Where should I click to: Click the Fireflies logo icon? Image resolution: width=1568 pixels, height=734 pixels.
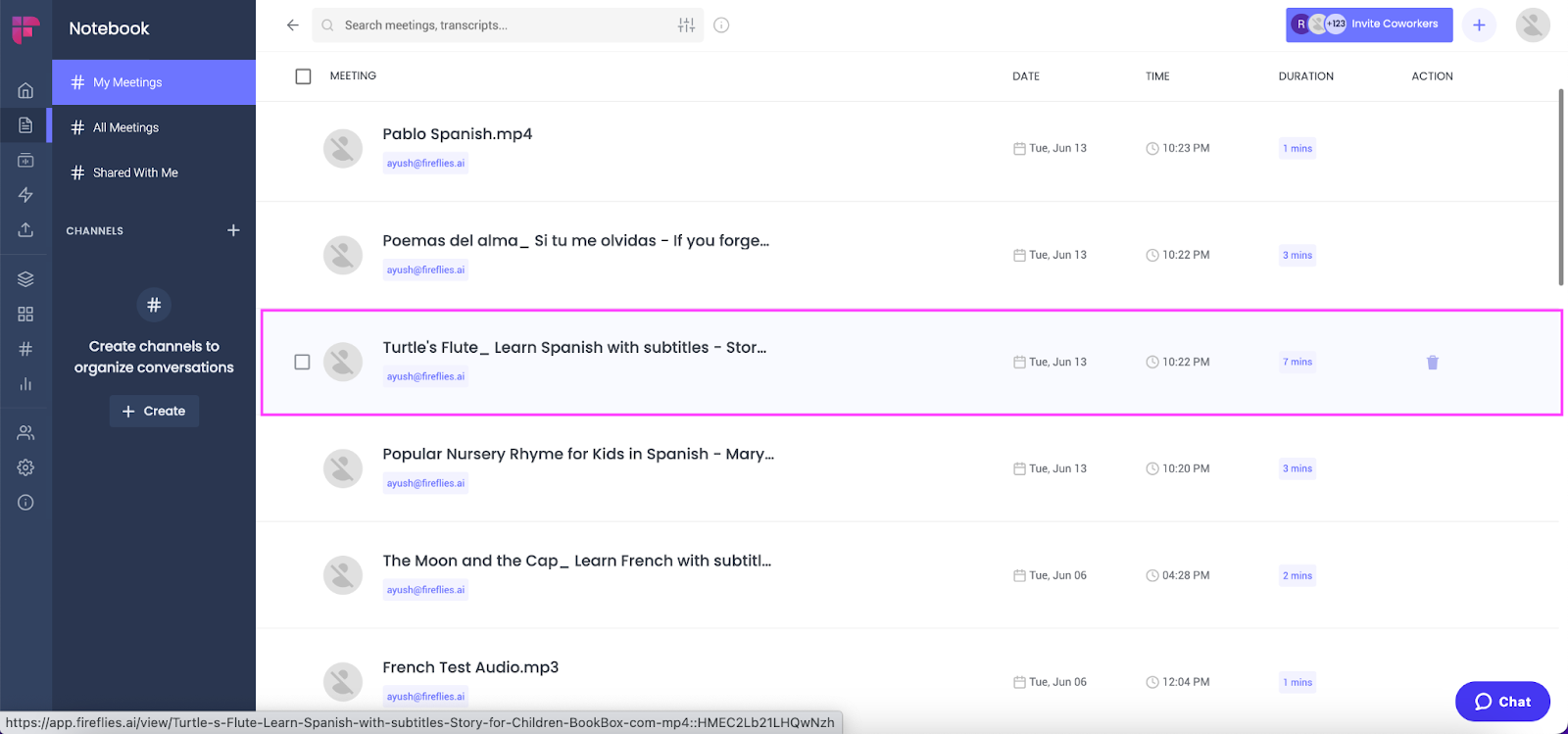[25, 29]
